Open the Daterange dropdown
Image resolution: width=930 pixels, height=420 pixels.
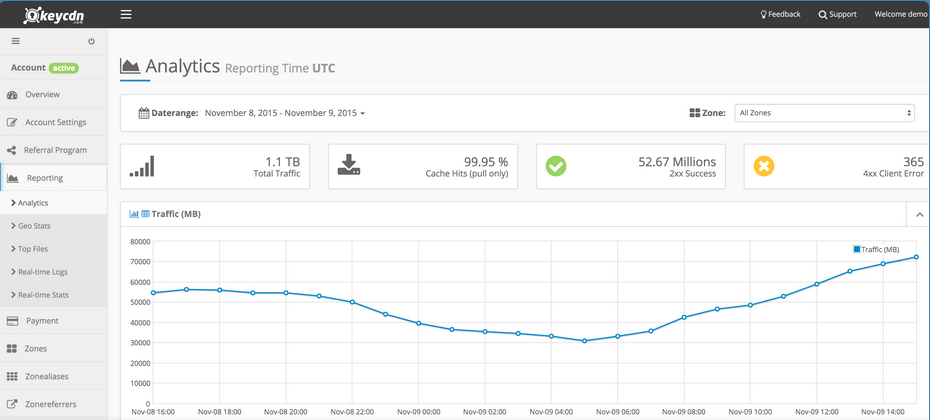285,113
